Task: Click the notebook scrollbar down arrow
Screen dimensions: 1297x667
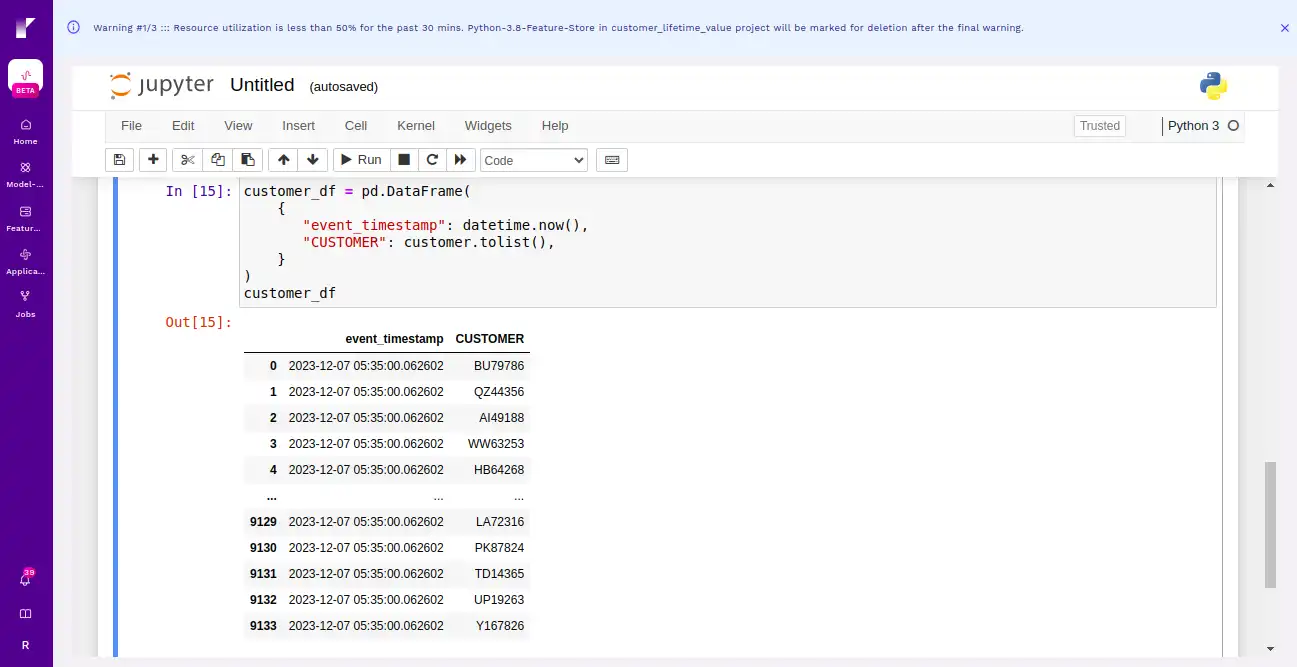Action: point(1270,649)
